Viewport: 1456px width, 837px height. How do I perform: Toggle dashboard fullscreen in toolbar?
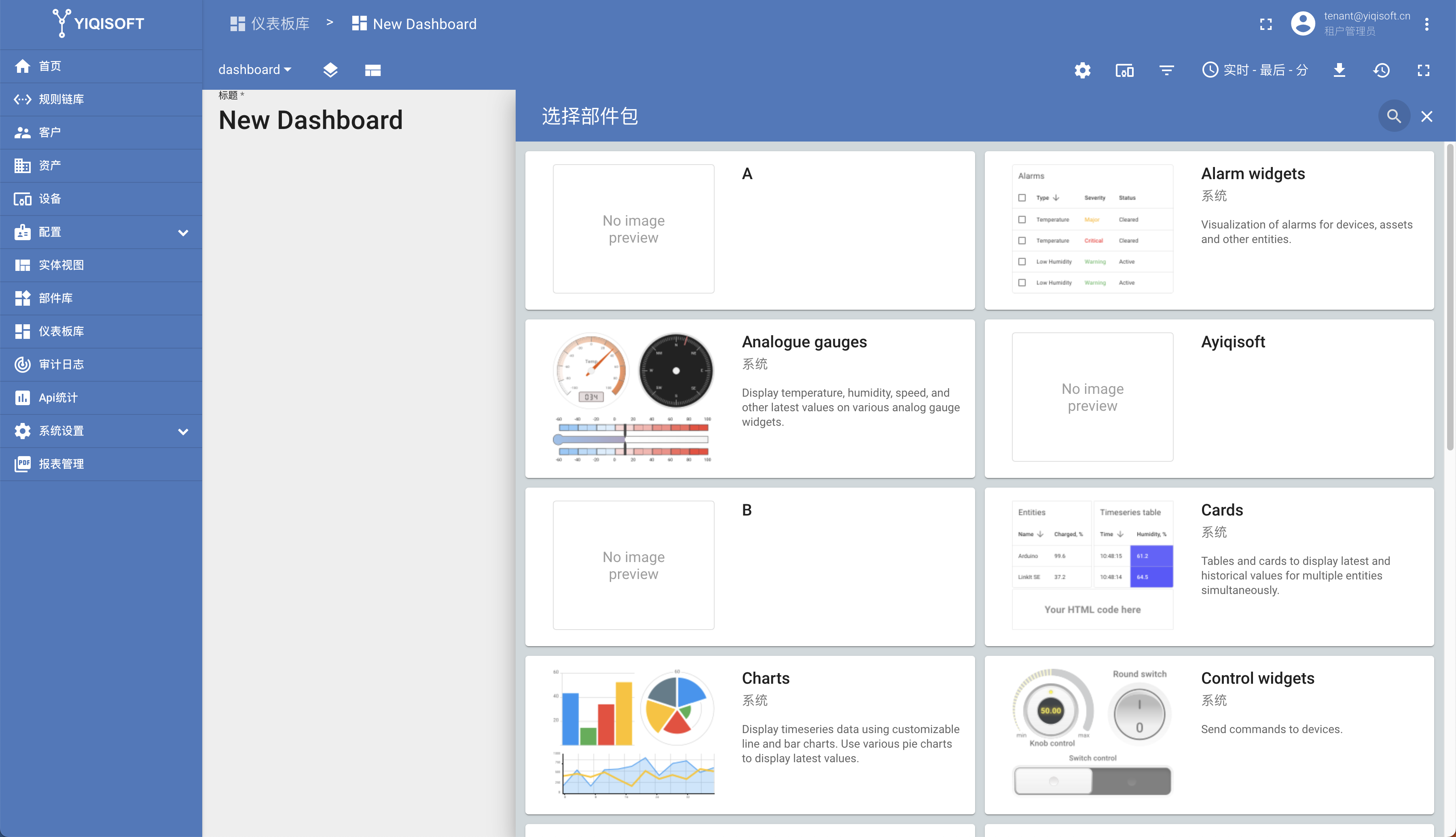pos(1423,70)
